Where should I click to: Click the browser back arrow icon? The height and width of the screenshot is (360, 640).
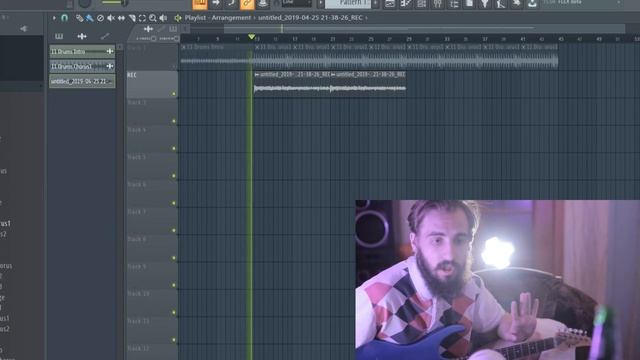[x=23, y=29]
